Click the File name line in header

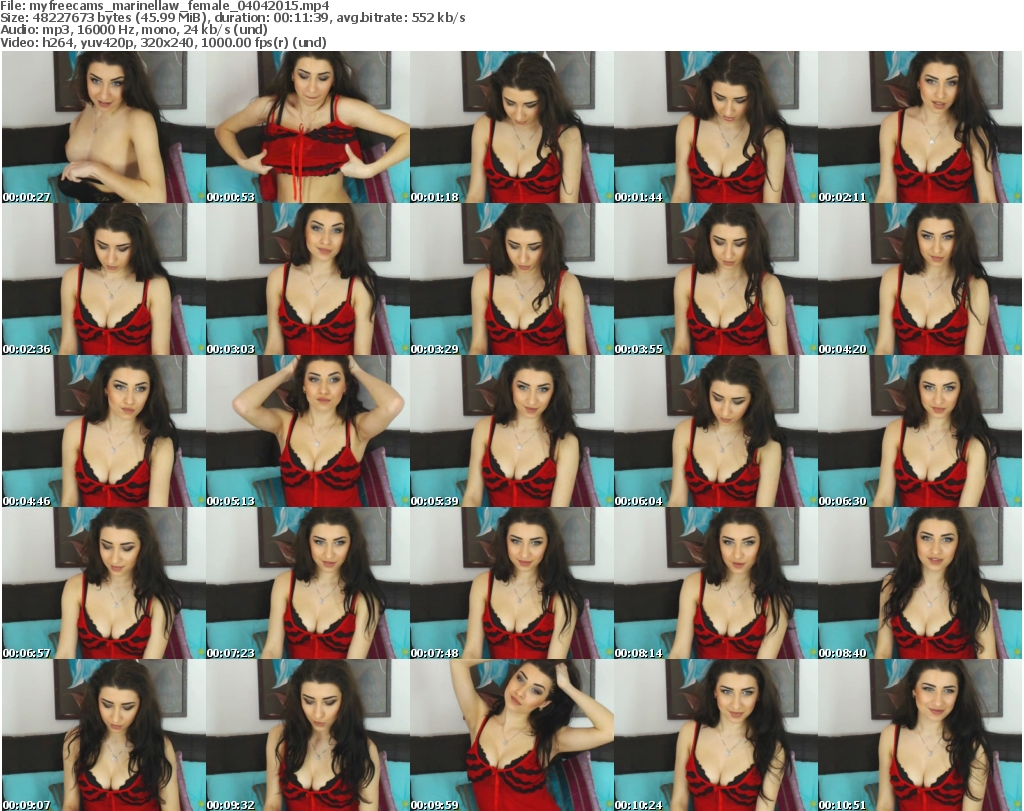(x=165, y=6)
